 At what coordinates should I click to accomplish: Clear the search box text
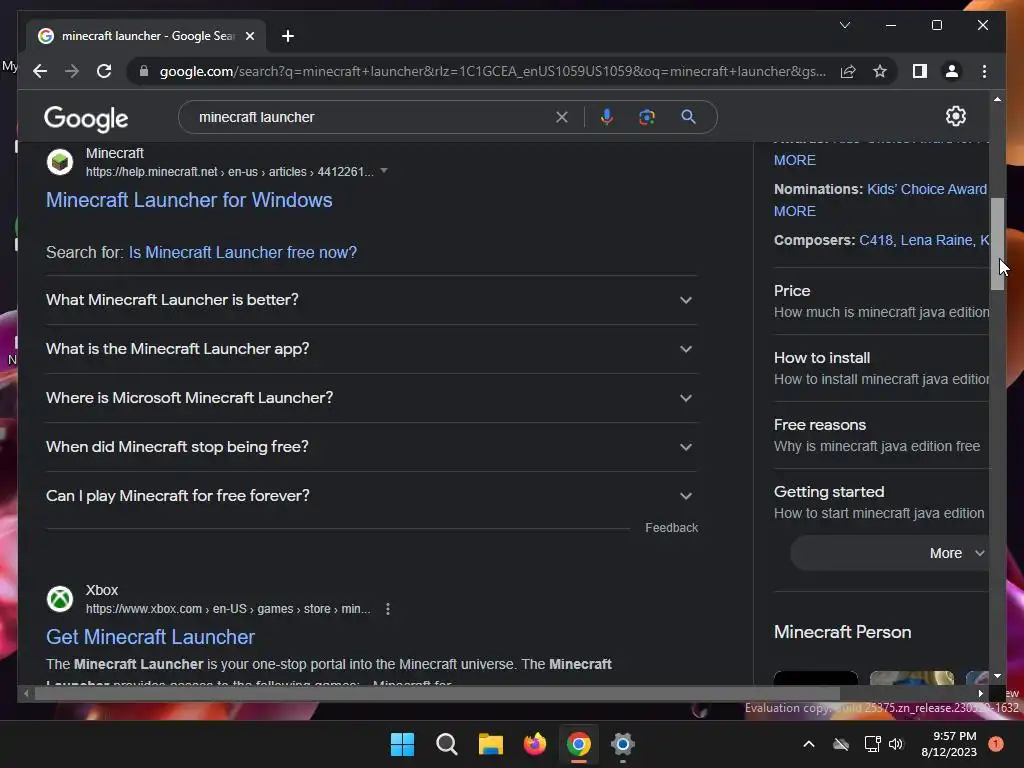(x=561, y=118)
